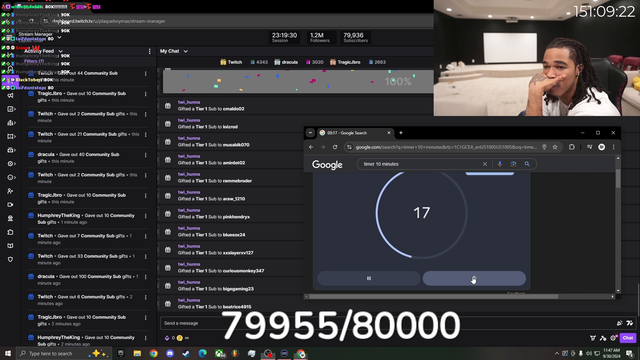Click the Chrome address bar URL

point(446,147)
